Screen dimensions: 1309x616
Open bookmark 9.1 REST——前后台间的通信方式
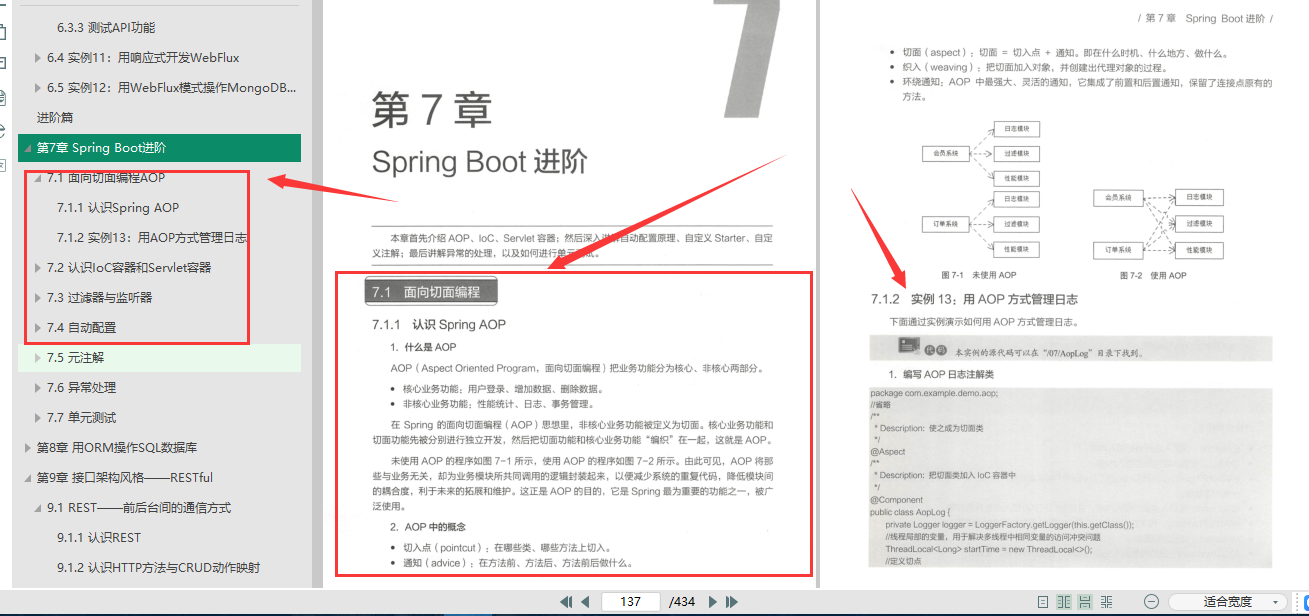(x=138, y=508)
